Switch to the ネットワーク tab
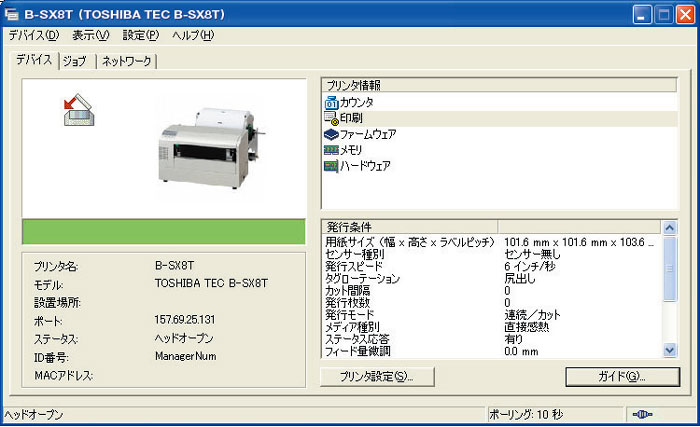This screenshot has height=427, width=700. pyautogui.click(x=125, y=61)
